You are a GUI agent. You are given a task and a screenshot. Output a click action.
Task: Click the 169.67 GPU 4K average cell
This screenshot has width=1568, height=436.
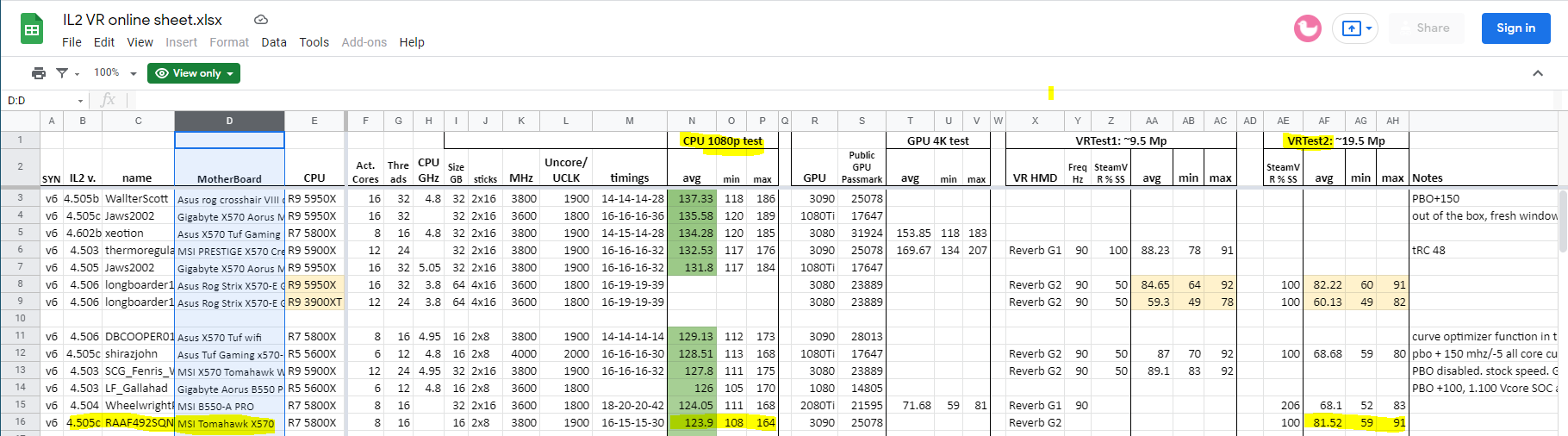click(911, 250)
